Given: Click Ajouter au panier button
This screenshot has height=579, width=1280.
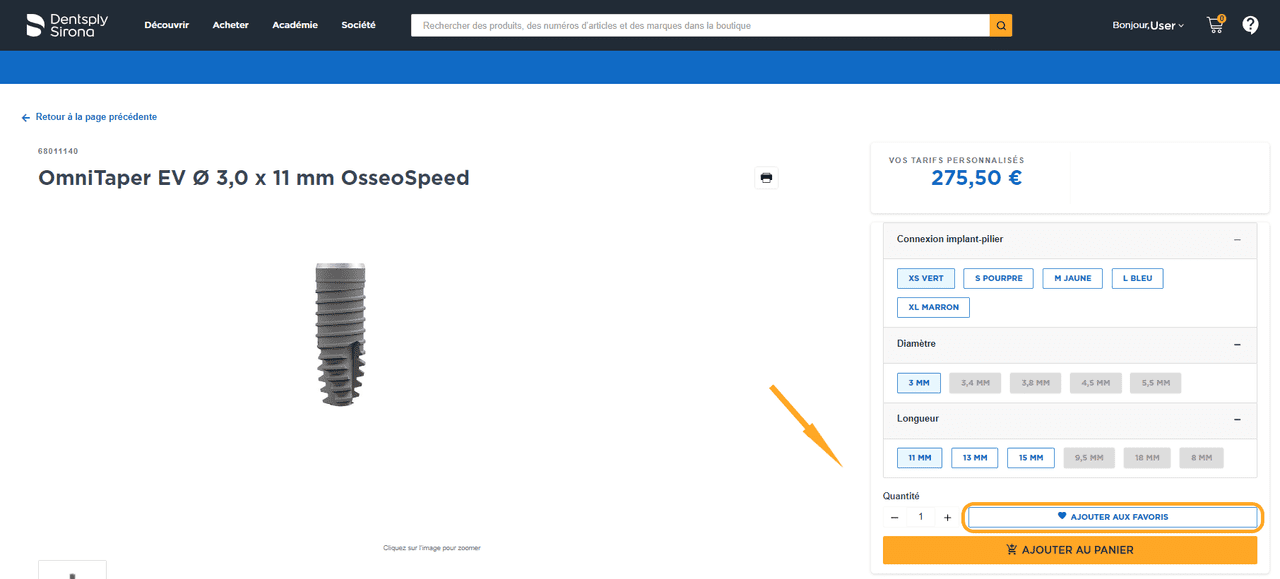Looking at the screenshot, I should [1069, 550].
